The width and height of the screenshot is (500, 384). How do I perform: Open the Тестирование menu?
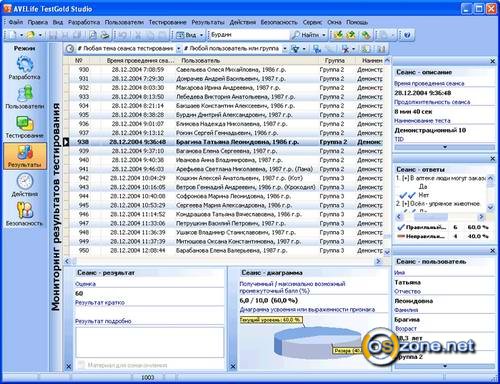click(167, 22)
